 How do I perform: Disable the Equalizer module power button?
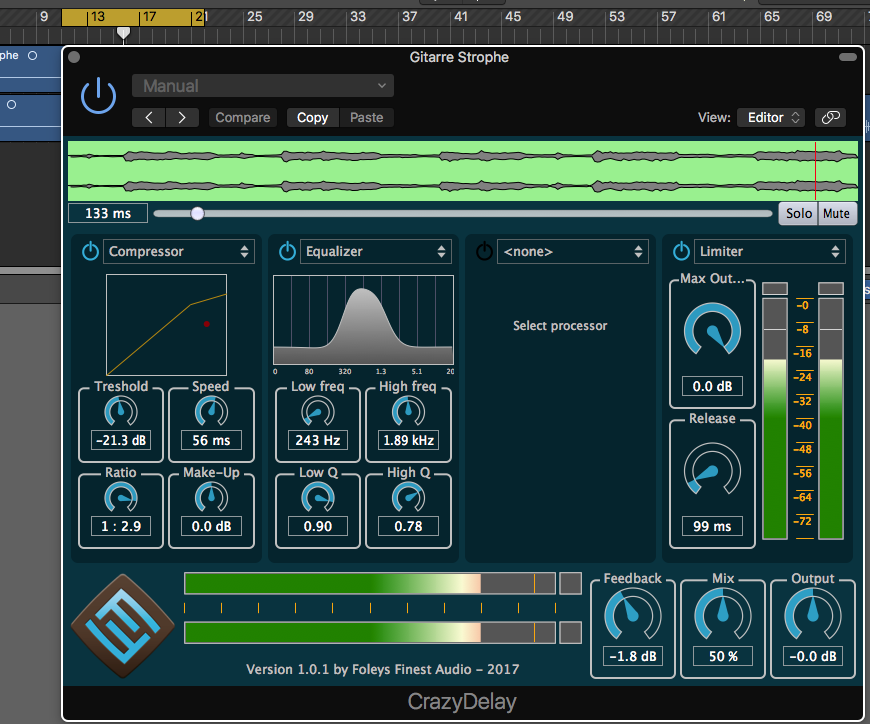287,251
